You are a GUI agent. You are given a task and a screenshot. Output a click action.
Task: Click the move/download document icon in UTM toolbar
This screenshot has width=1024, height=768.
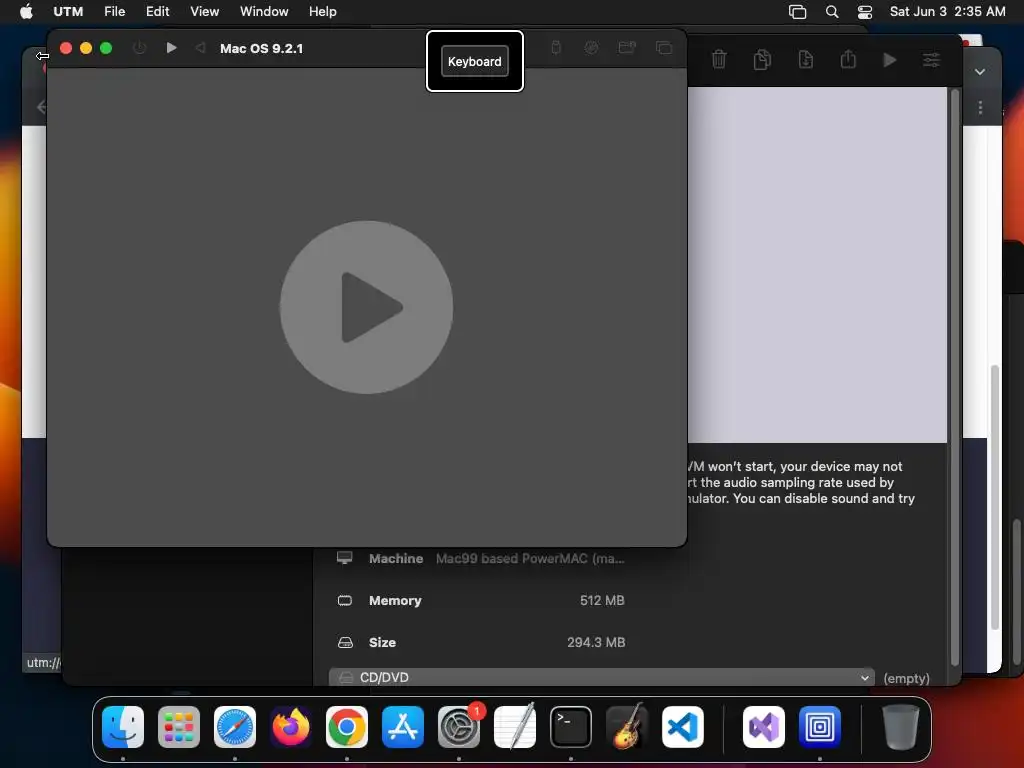[806, 59]
